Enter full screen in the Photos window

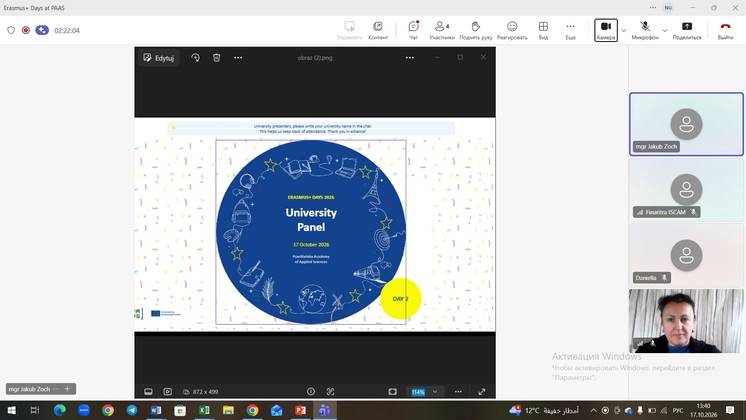pyautogui.click(x=482, y=391)
